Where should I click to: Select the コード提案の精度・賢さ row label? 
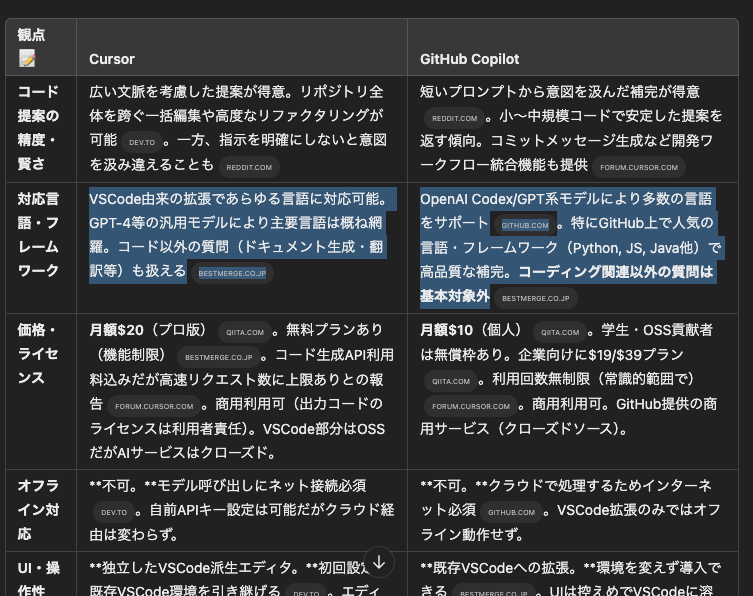coord(38,128)
